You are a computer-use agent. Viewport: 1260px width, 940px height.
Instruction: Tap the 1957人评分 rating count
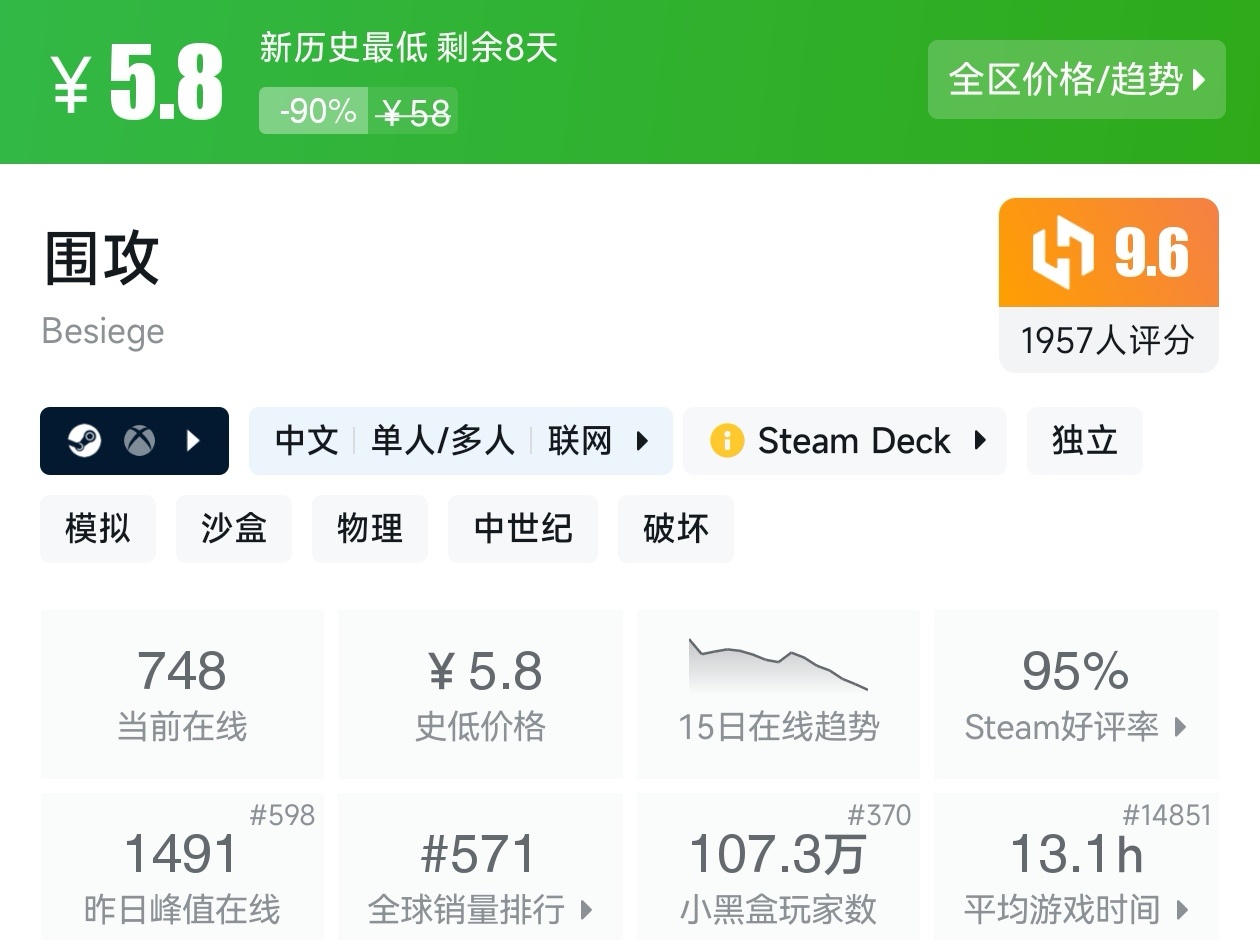click(x=1108, y=340)
